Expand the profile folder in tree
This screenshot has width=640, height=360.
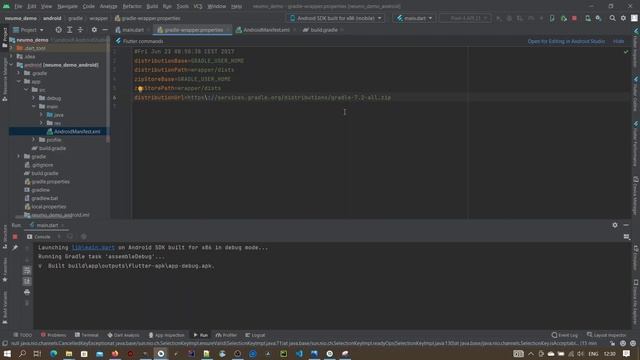(x=34, y=140)
